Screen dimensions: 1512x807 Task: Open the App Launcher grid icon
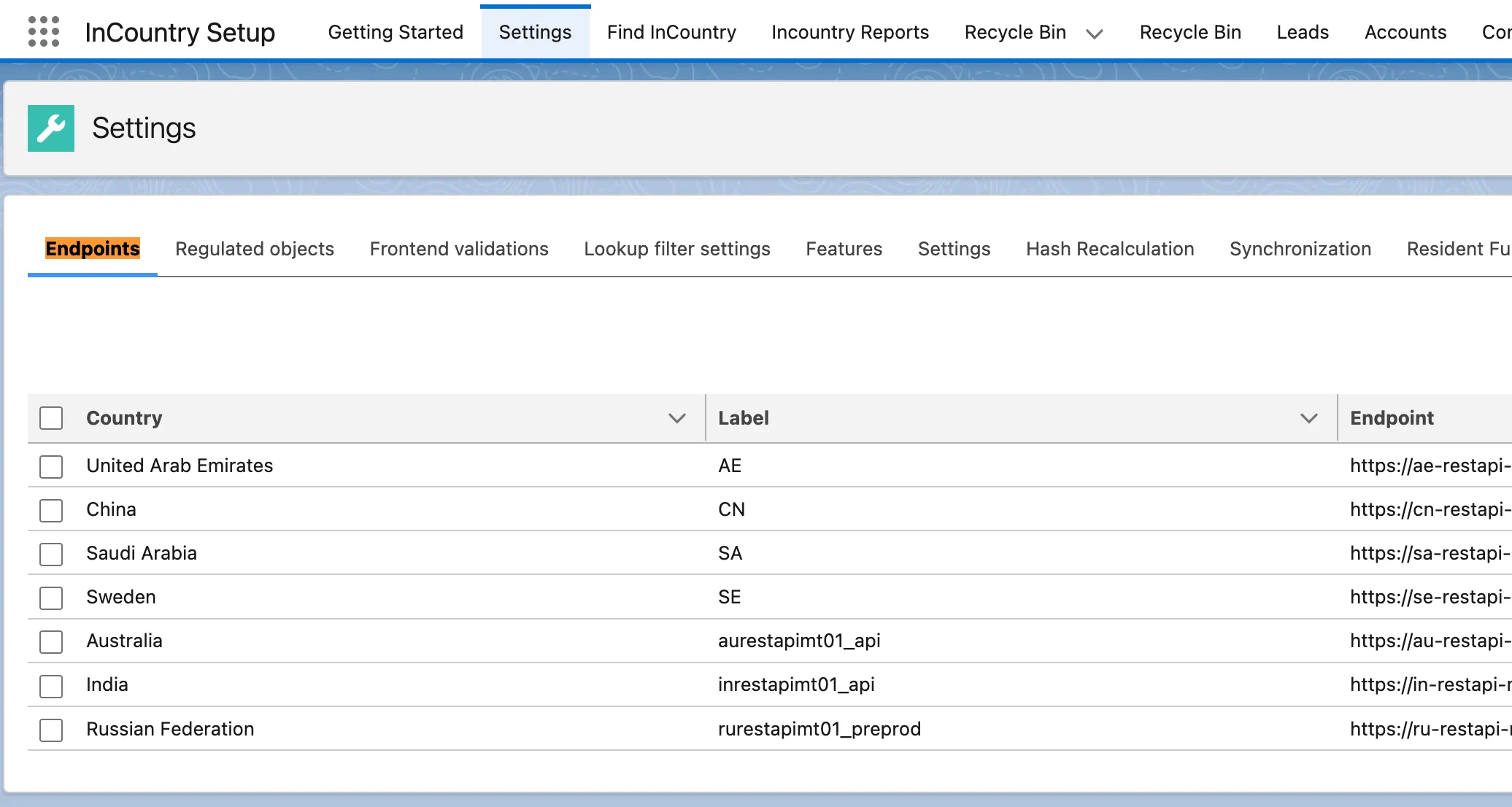tap(43, 31)
